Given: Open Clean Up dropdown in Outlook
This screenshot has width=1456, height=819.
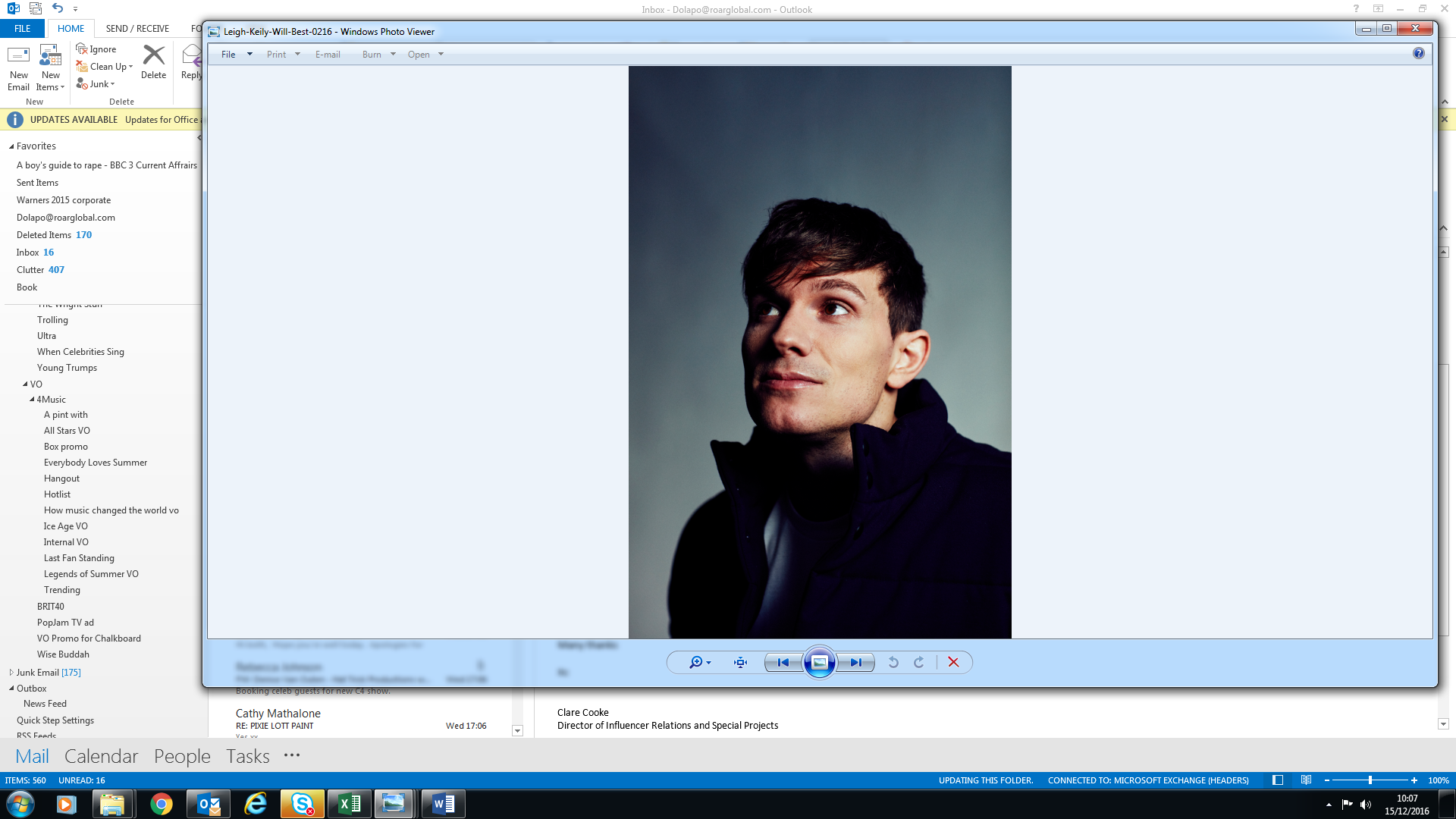Looking at the screenshot, I should 105,67.
